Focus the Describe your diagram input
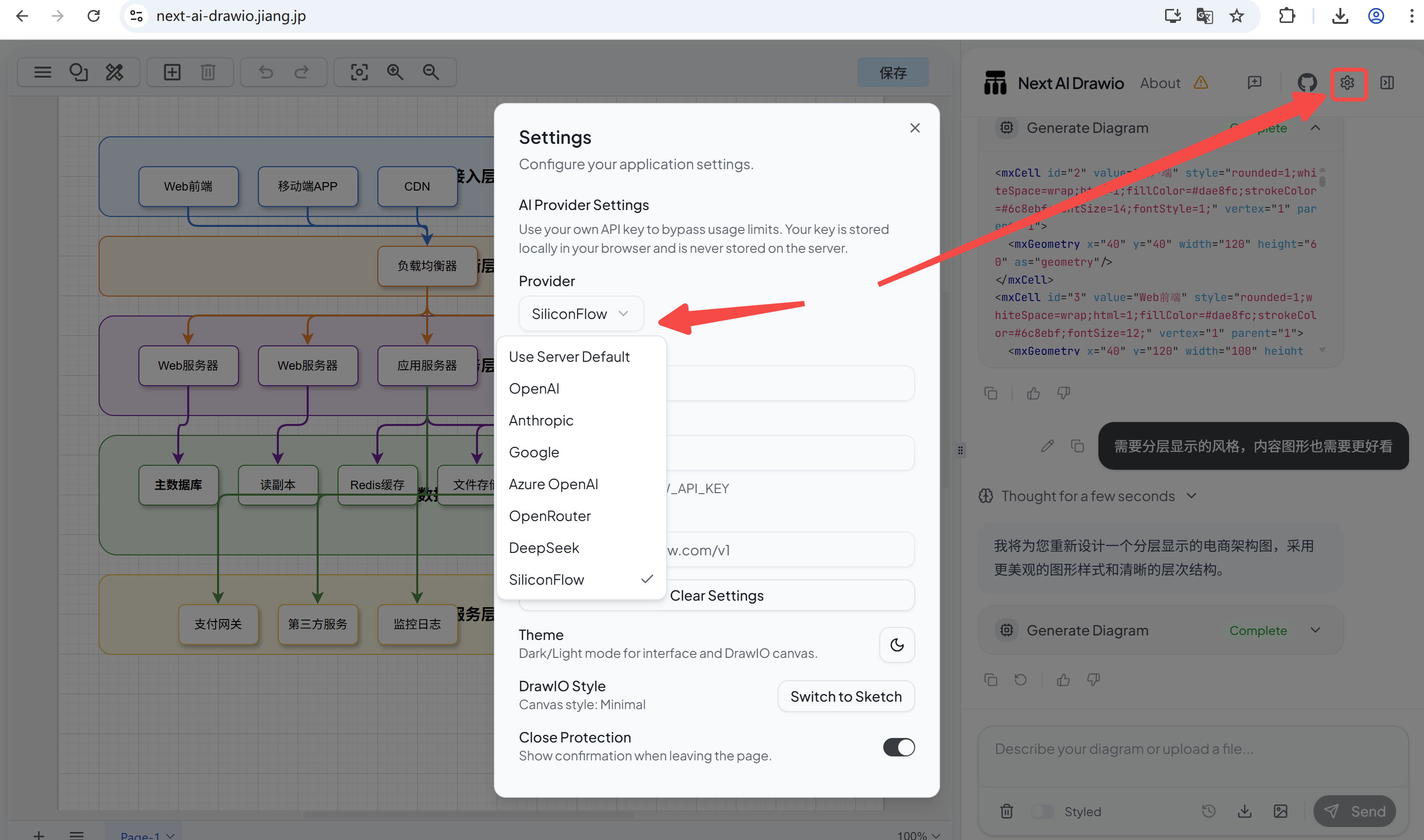 (1192, 757)
